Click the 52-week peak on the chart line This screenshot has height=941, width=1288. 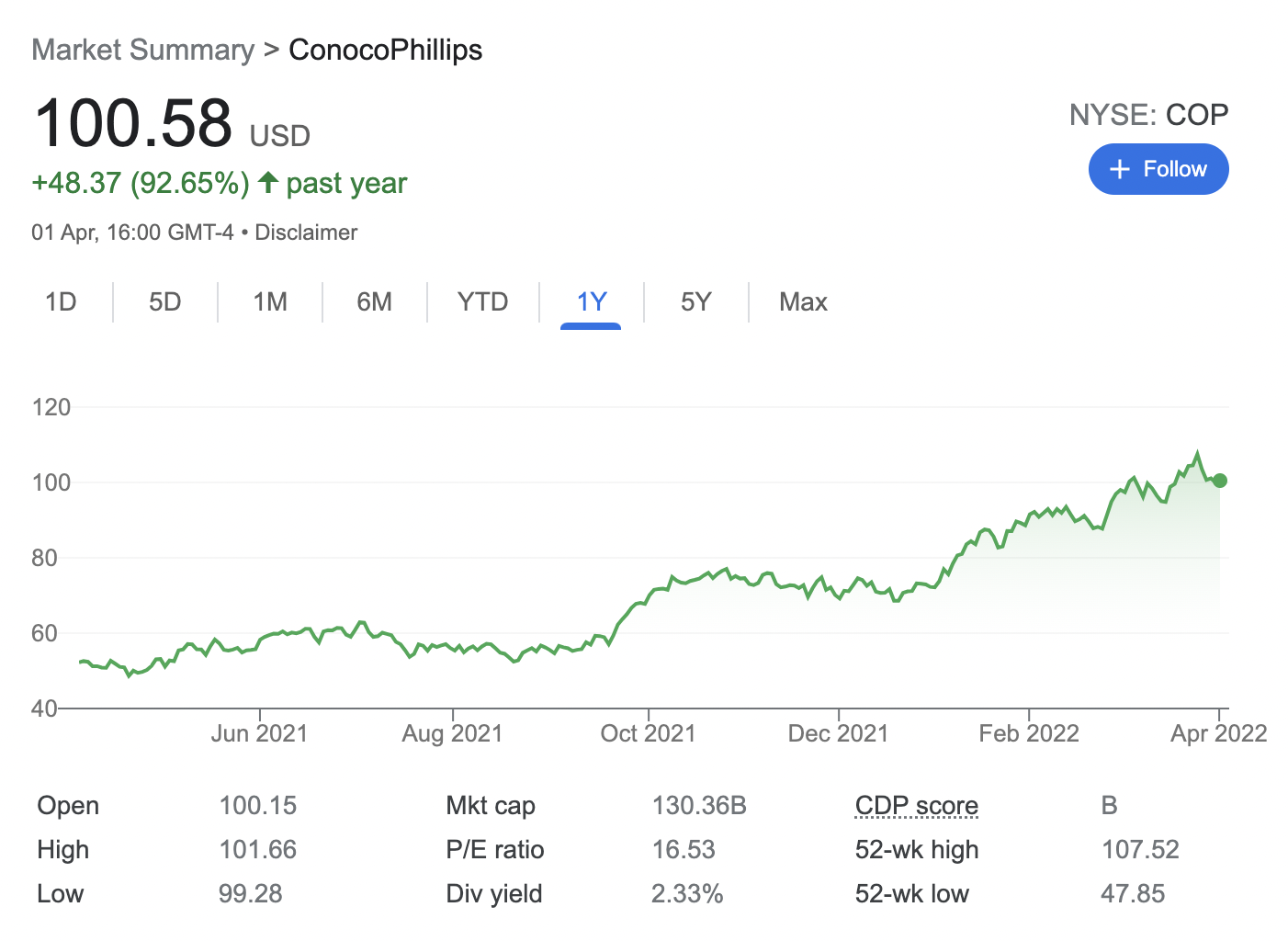[x=1197, y=453]
